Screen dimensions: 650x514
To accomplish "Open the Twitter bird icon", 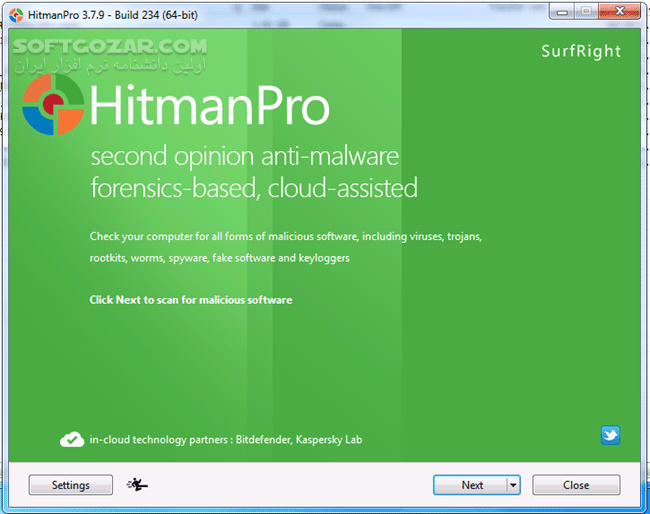I will point(610,435).
